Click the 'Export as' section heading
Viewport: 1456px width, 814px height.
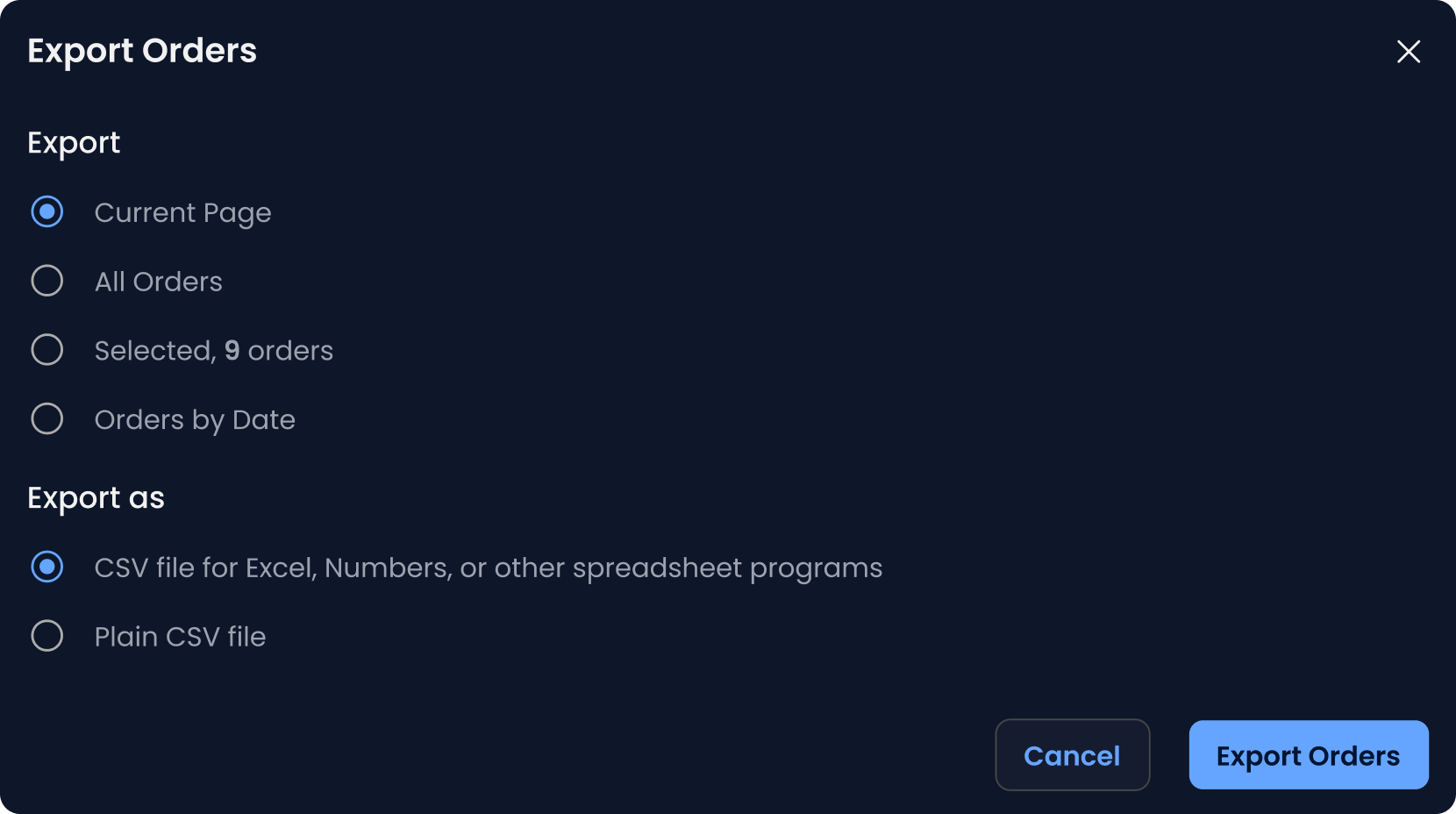[96, 498]
